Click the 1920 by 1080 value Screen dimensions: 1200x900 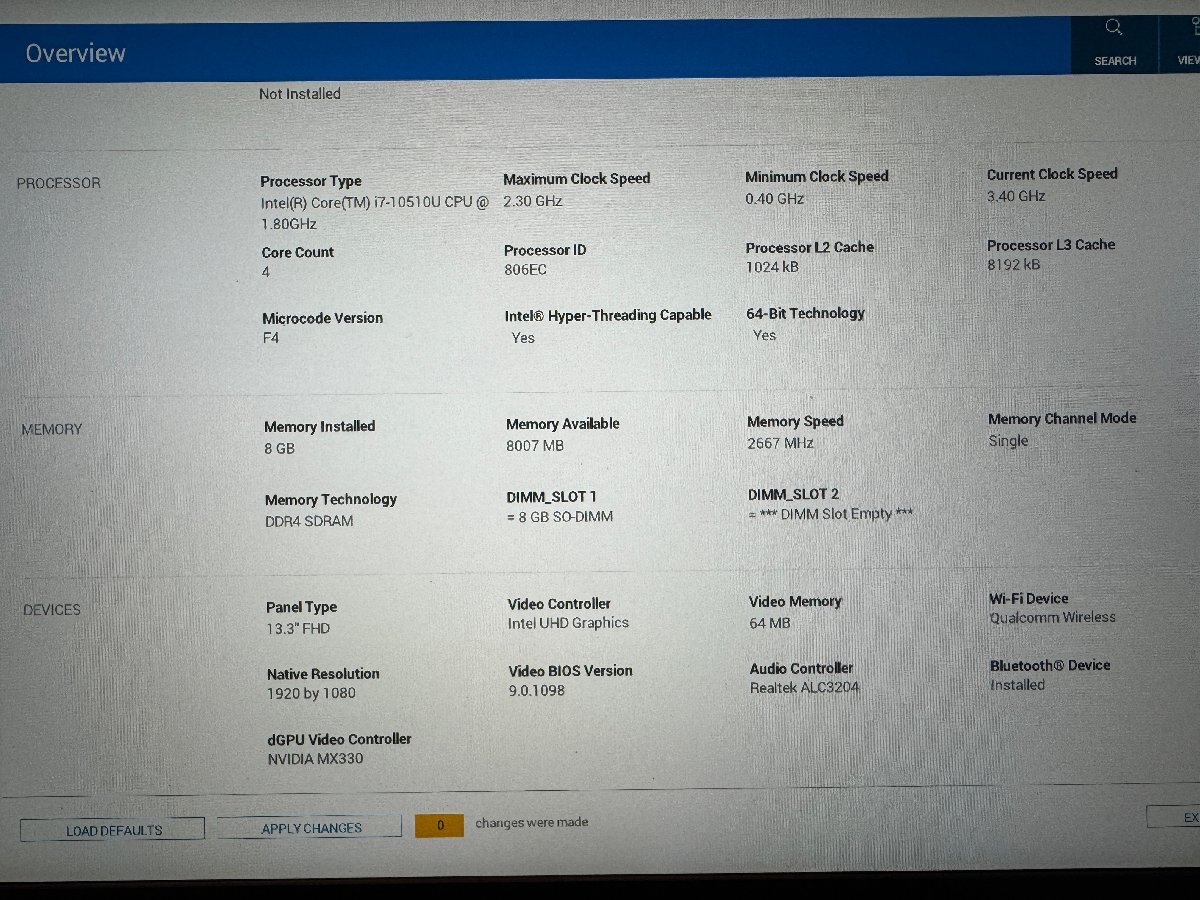[x=311, y=694]
